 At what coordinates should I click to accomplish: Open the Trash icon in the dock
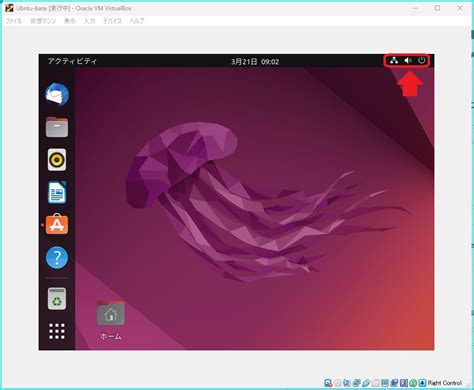57,299
